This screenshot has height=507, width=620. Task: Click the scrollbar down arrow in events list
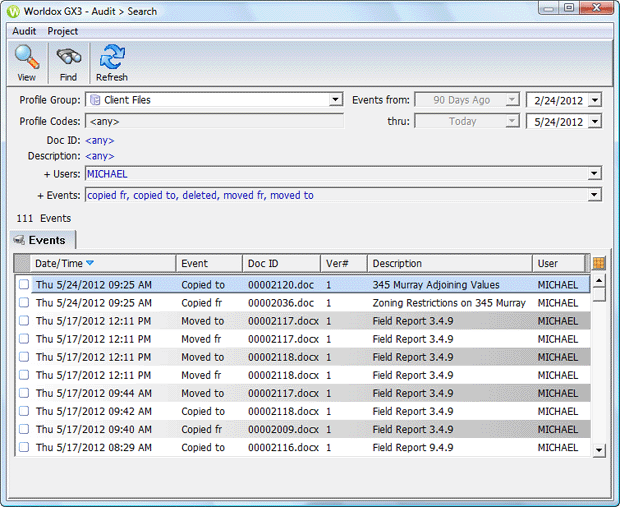(x=599, y=450)
